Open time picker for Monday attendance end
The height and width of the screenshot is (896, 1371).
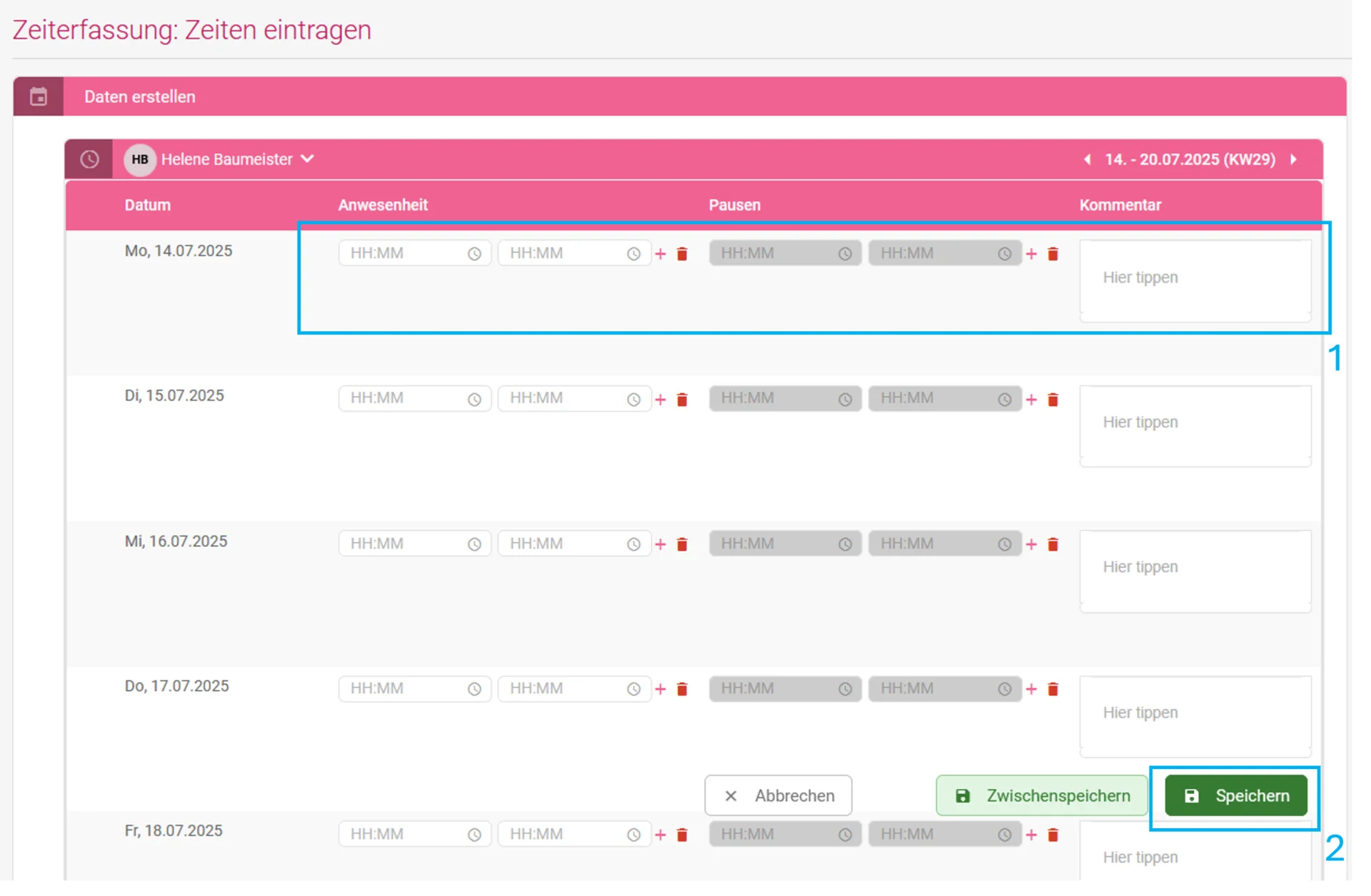coord(633,253)
